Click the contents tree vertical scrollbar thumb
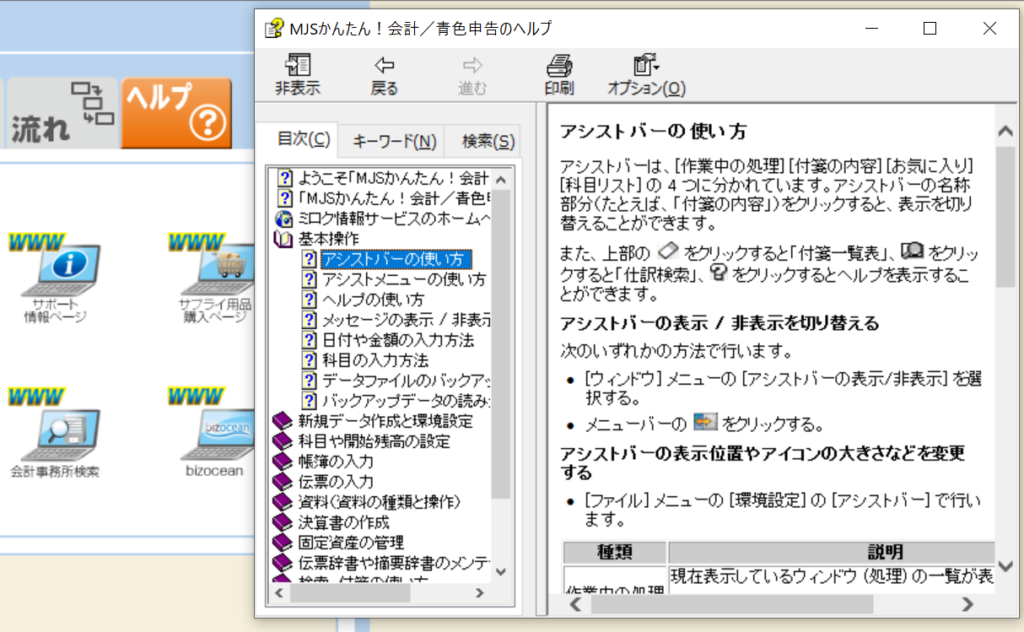The height and width of the screenshot is (632, 1024). pyautogui.click(x=500, y=343)
